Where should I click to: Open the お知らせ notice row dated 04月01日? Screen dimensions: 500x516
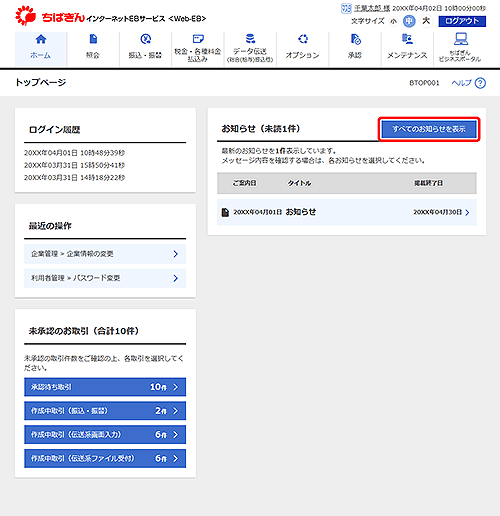(x=347, y=212)
